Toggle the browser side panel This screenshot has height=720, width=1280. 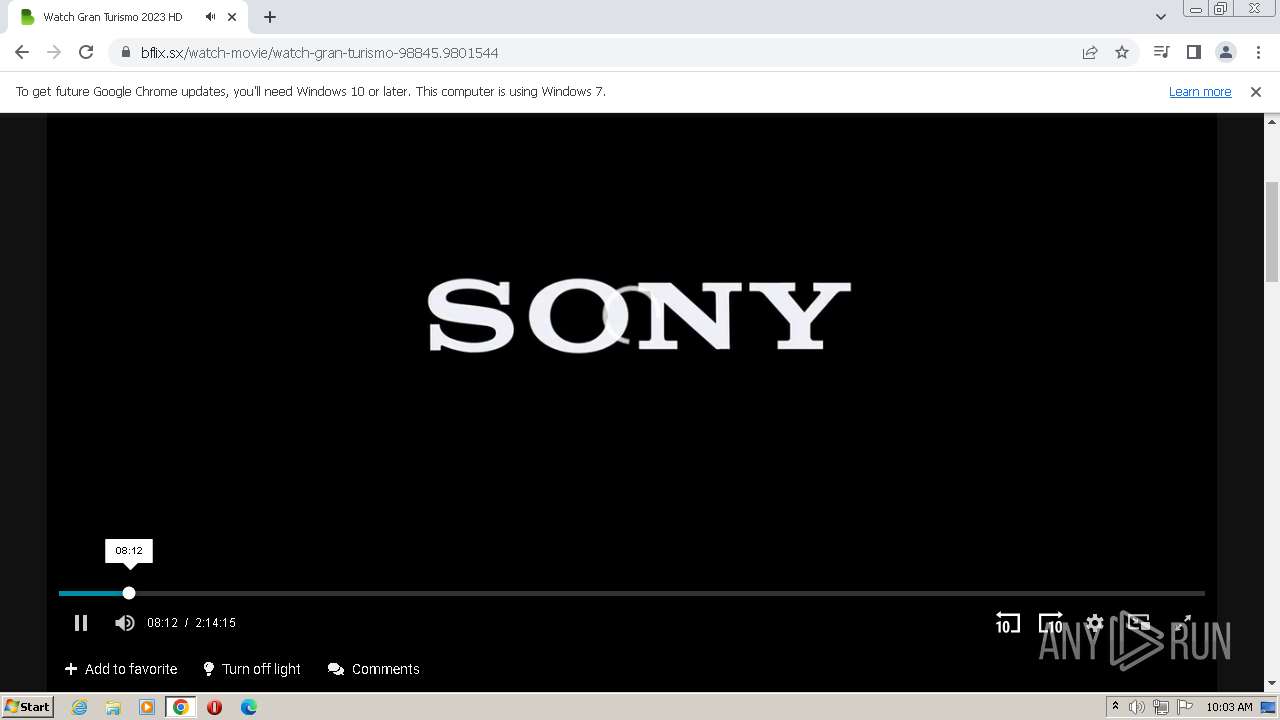pyautogui.click(x=1193, y=52)
